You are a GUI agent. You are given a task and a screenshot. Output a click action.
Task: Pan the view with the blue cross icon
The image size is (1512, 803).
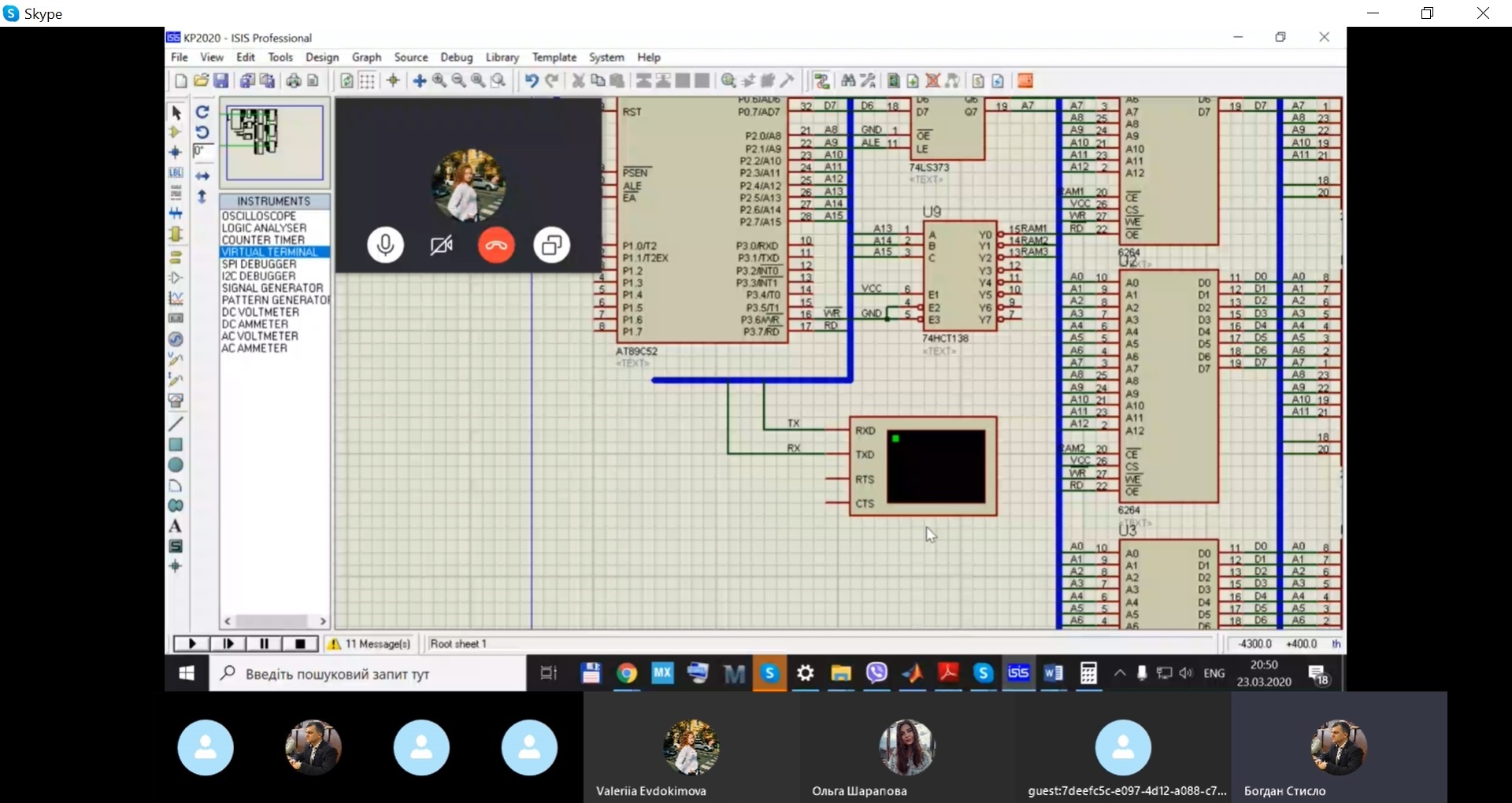pos(420,81)
